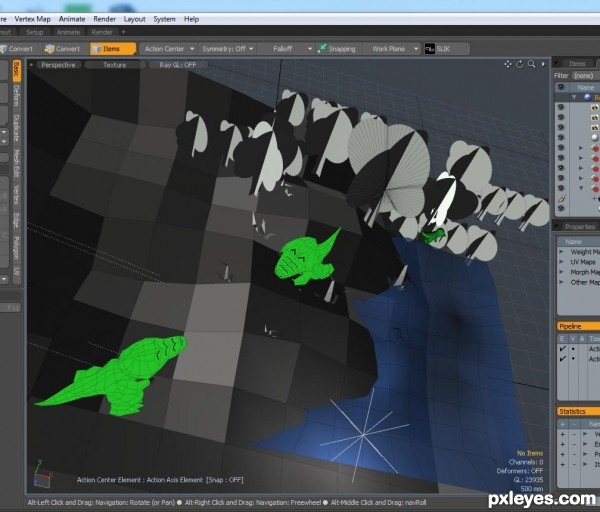Screen dimensions: 600x512
Task: Expand UV Maps list entry
Action: (x=562, y=262)
